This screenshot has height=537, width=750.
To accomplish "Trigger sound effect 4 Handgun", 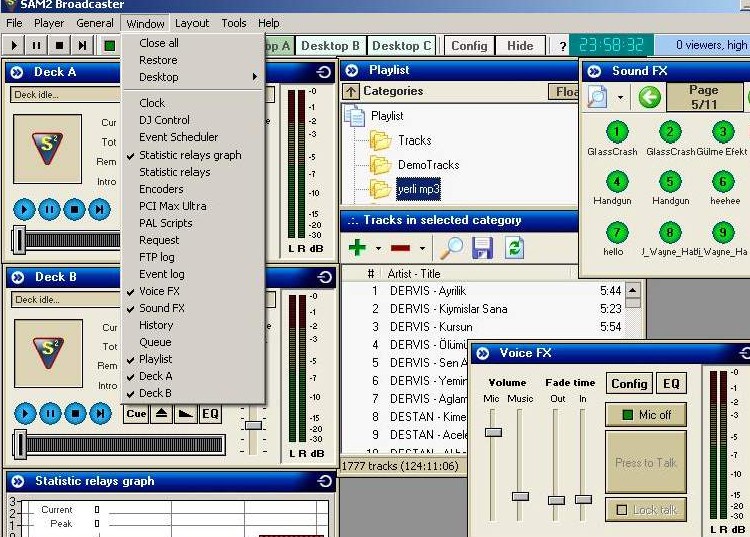I will [617, 182].
